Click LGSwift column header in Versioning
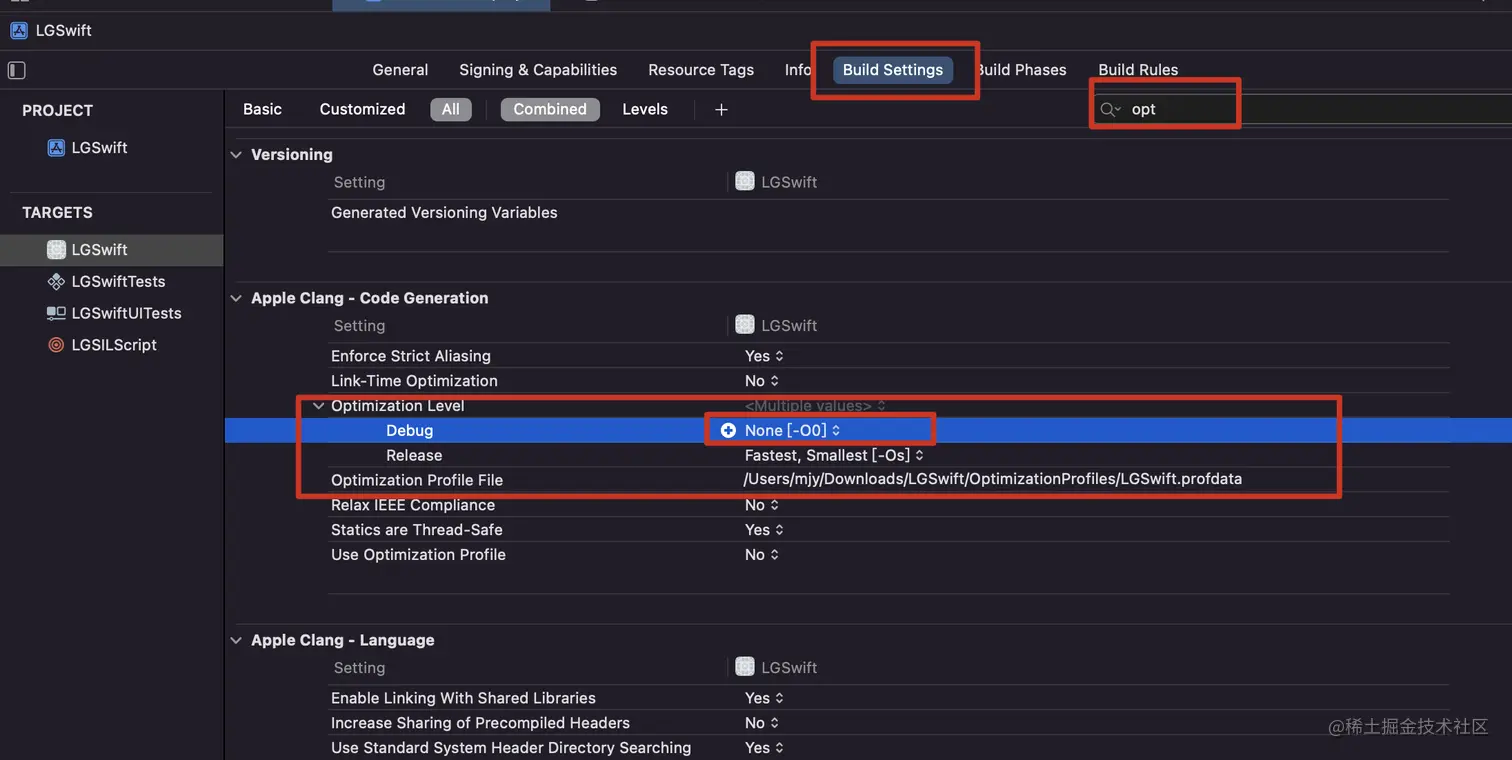Image resolution: width=1512 pixels, height=760 pixels. coord(776,182)
